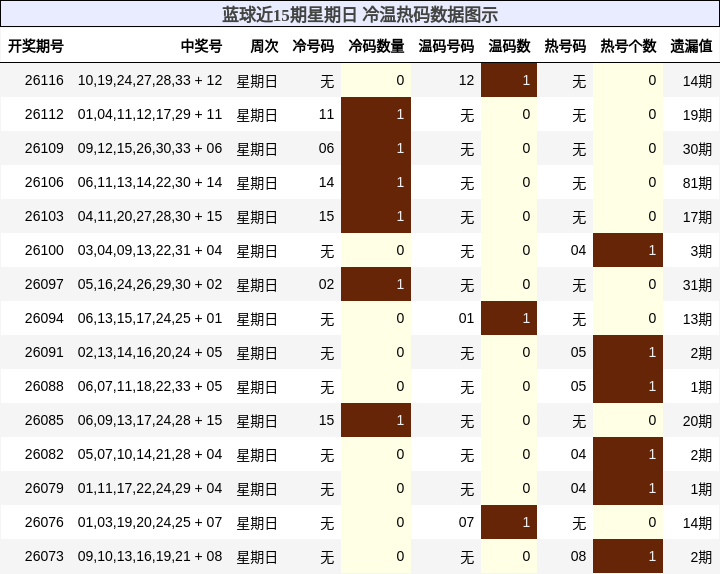
Task: Click the 温码数 column header
Action: 509,46
